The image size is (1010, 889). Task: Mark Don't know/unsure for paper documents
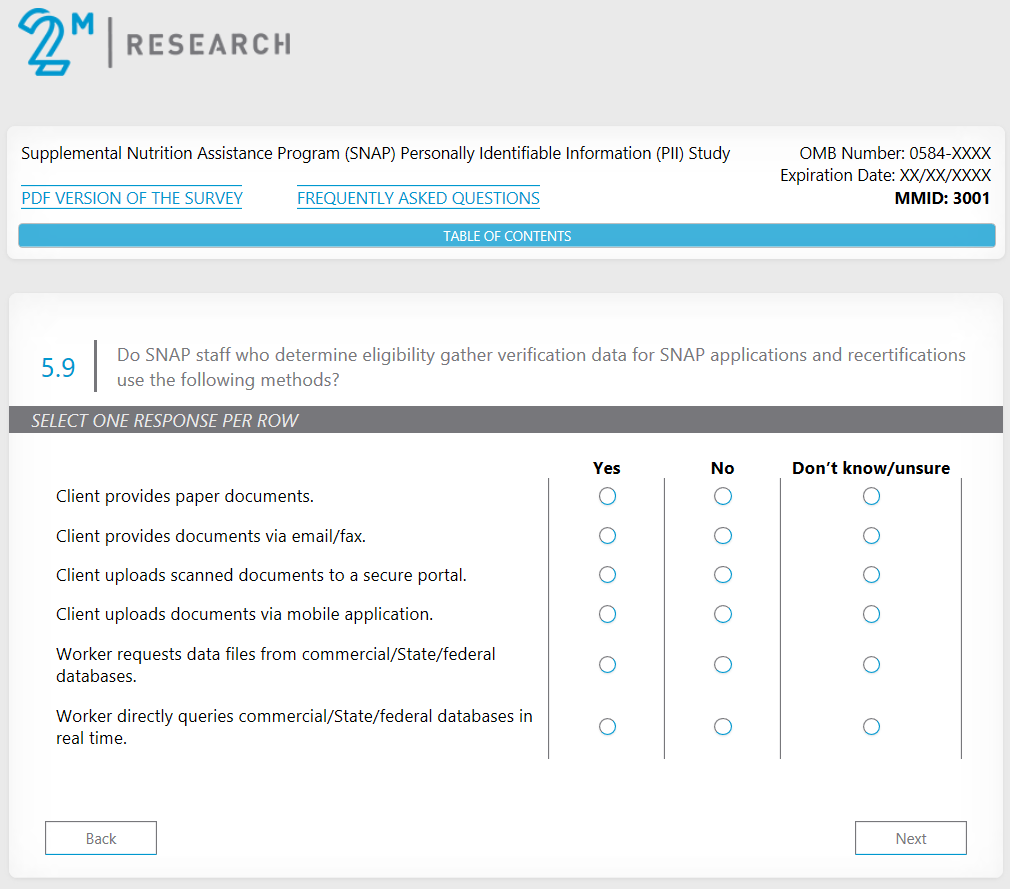point(871,497)
